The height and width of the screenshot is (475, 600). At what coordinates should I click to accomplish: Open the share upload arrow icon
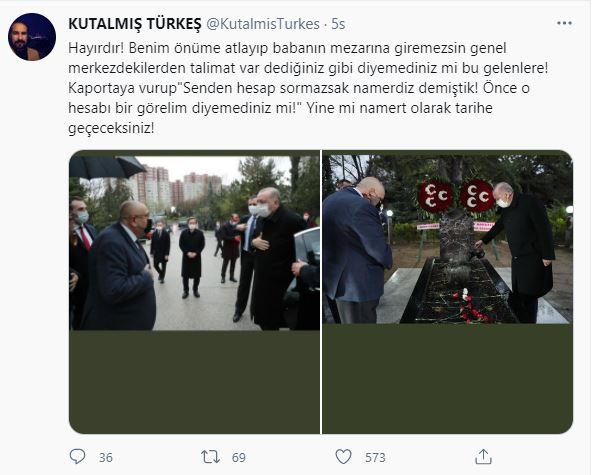coord(483,457)
